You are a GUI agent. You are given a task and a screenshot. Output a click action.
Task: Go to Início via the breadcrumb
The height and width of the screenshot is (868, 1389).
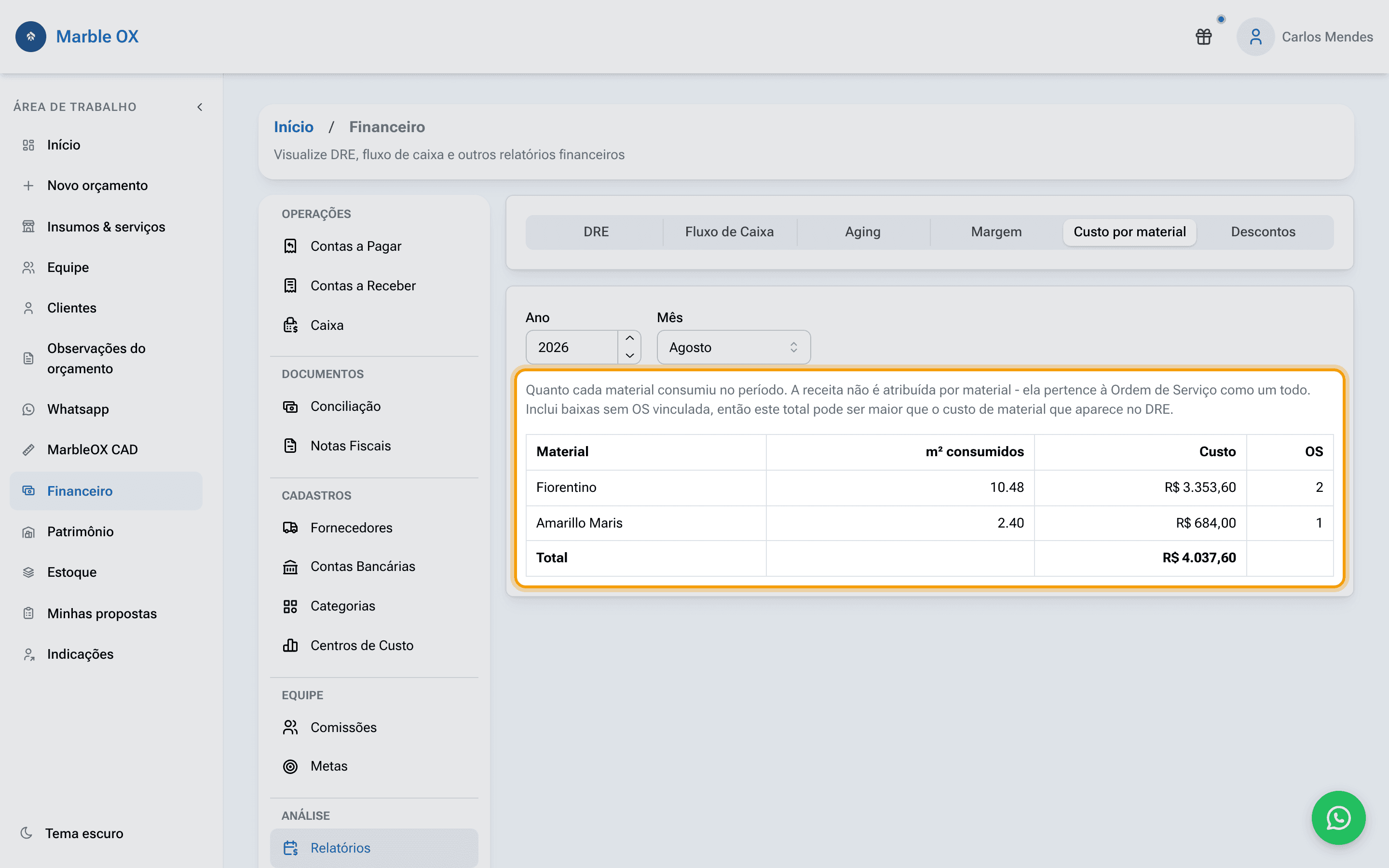pos(293,127)
